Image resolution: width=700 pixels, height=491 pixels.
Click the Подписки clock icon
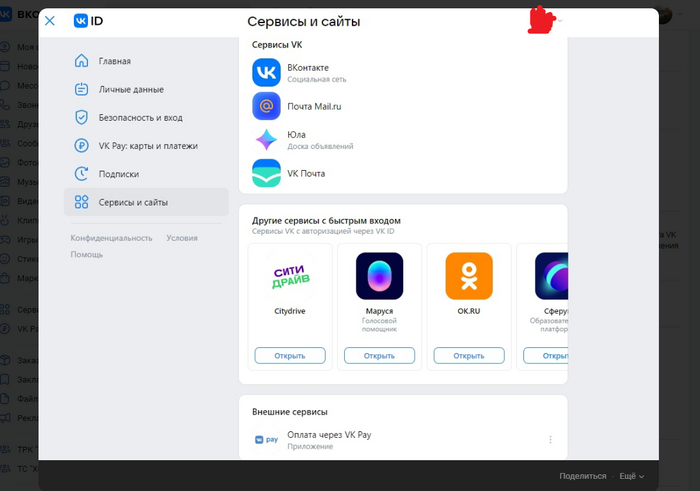coord(81,174)
